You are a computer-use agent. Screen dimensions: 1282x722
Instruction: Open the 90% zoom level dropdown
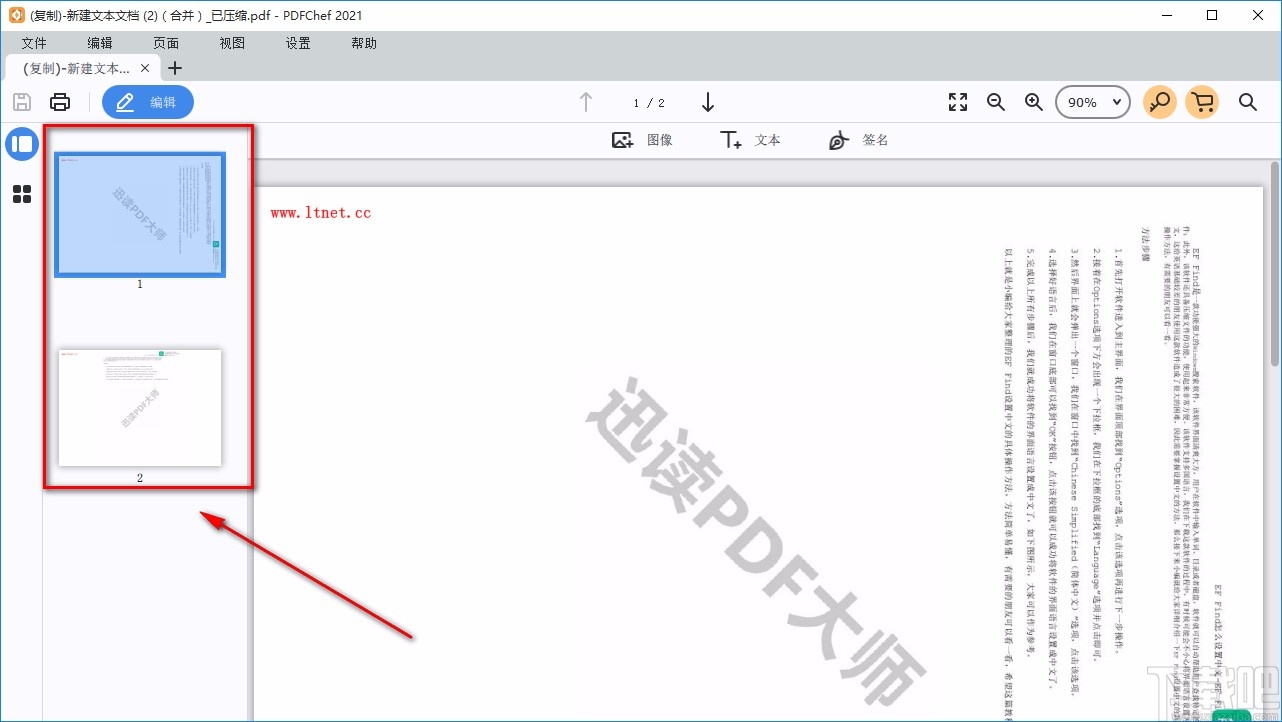(1092, 101)
